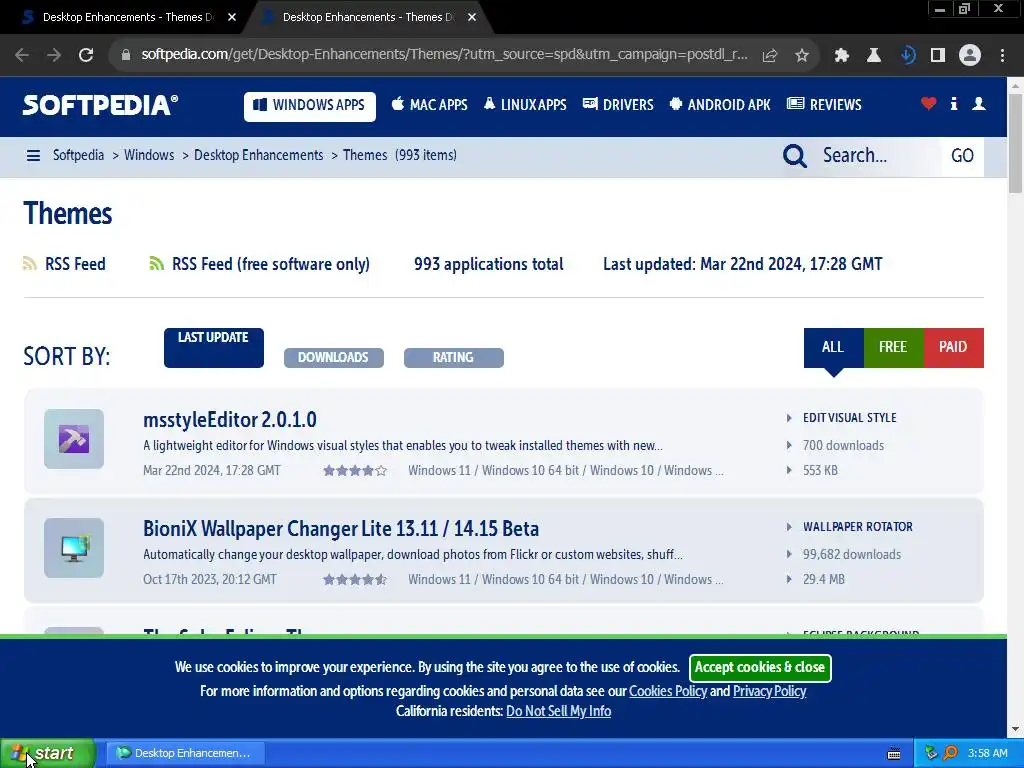Viewport: 1024px width, 768px height.
Task: Click the Chrome labs flask icon
Action: 874,56
